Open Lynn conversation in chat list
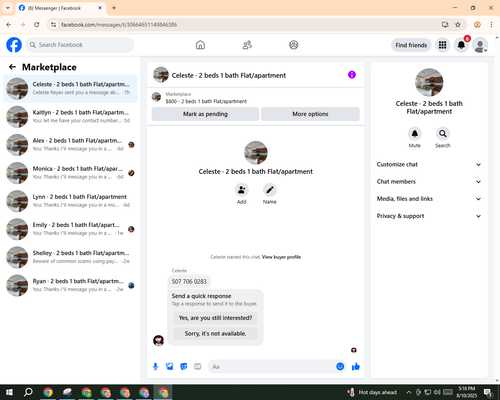The height and width of the screenshot is (400, 500). pos(70,201)
